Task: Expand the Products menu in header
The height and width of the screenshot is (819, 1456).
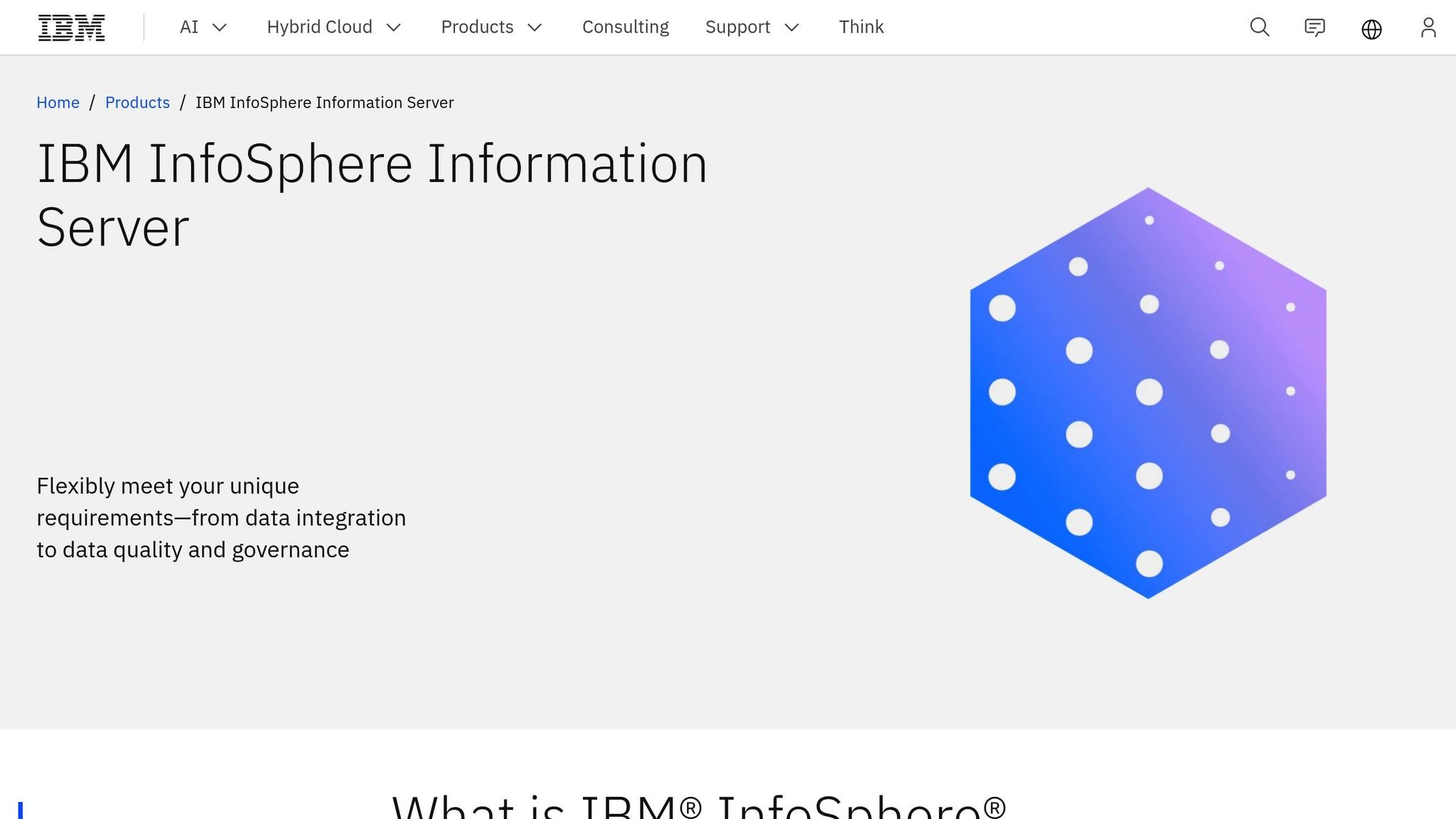Action: tap(491, 27)
